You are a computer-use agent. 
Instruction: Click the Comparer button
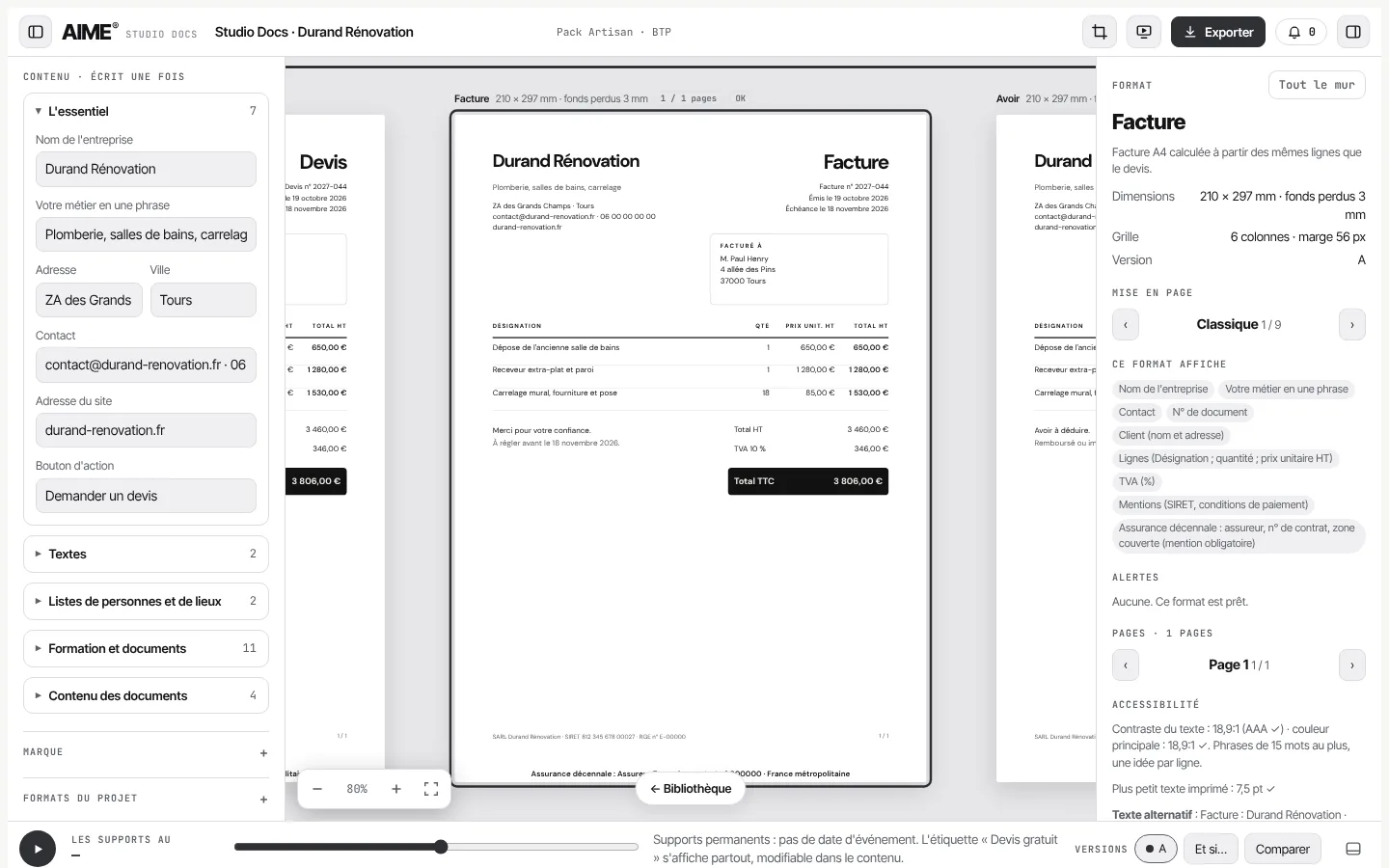coord(1283,849)
